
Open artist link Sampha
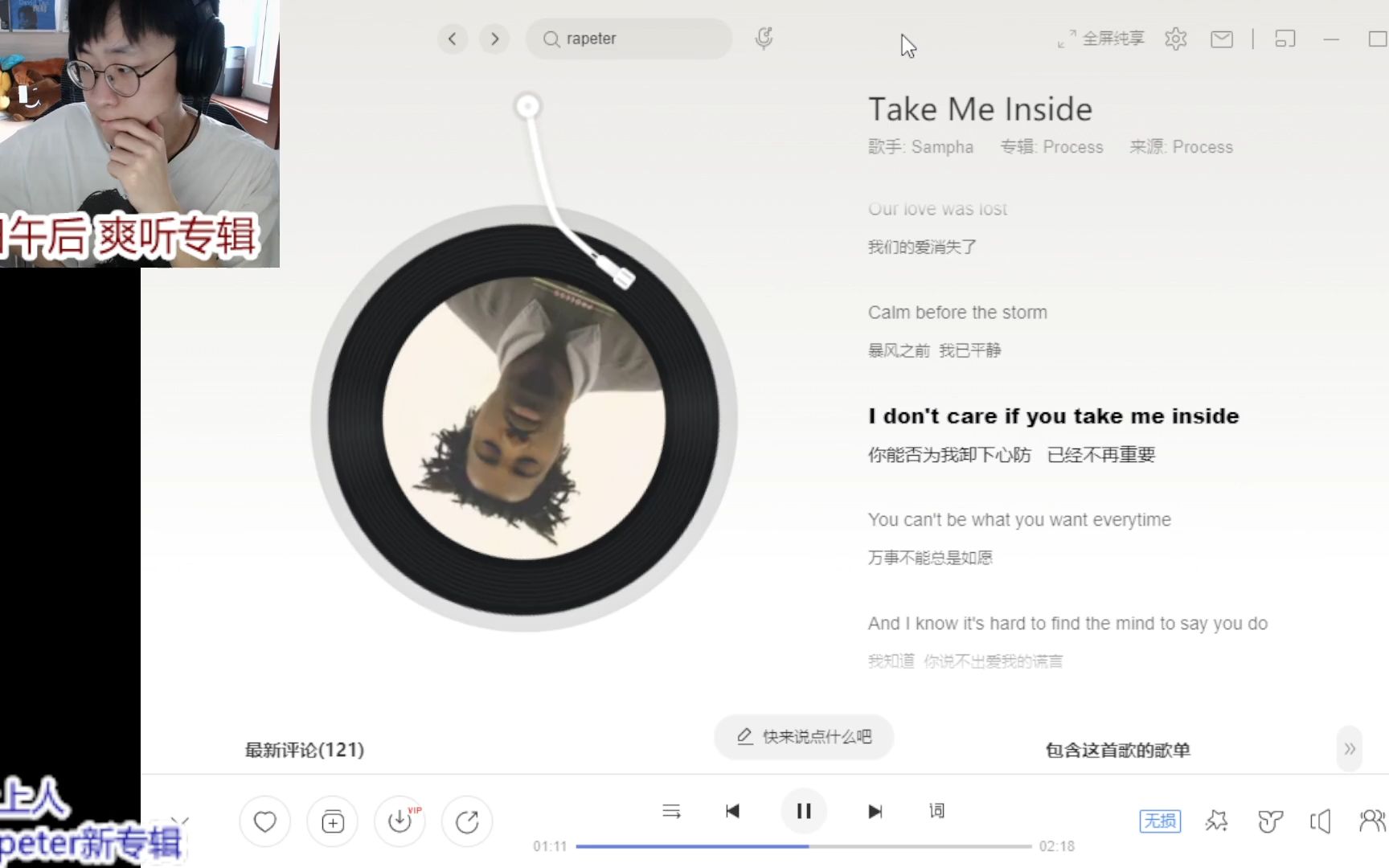(x=942, y=147)
